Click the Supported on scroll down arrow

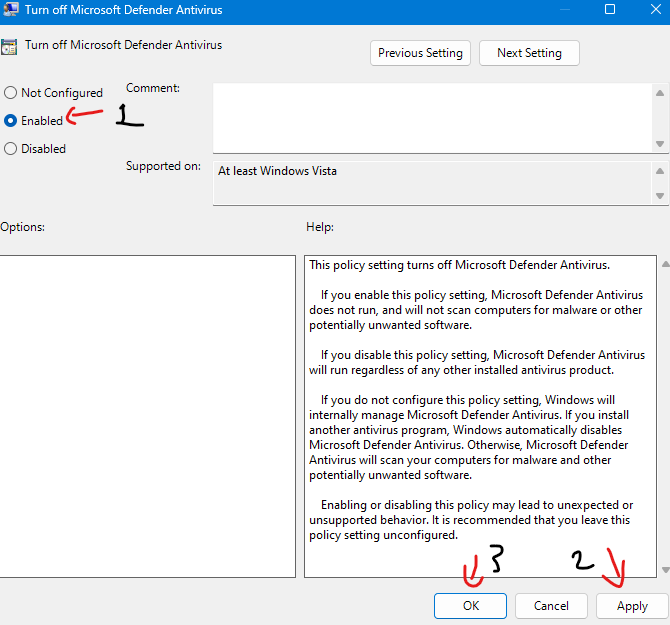click(660, 196)
